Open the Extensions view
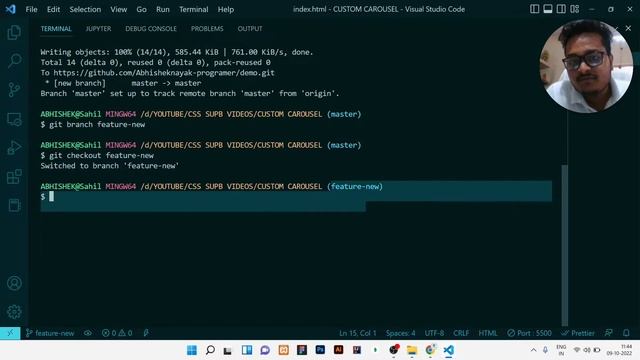 pos(14,176)
